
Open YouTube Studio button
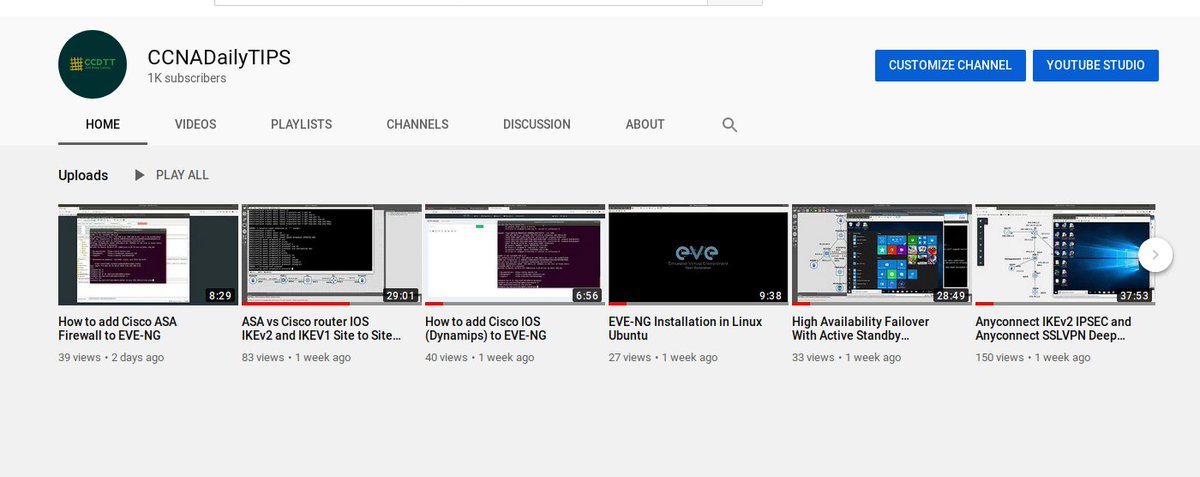pos(1096,65)
